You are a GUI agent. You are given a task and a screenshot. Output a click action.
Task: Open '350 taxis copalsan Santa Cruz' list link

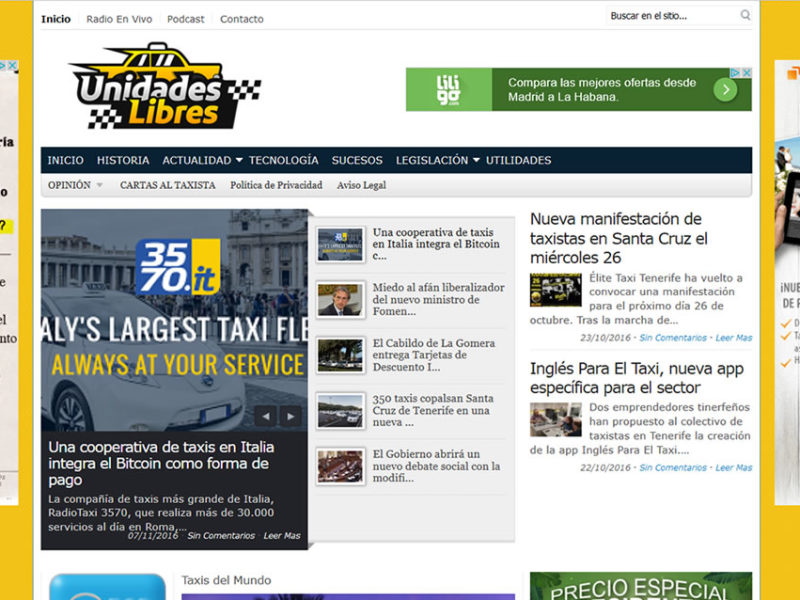[433, 410]
